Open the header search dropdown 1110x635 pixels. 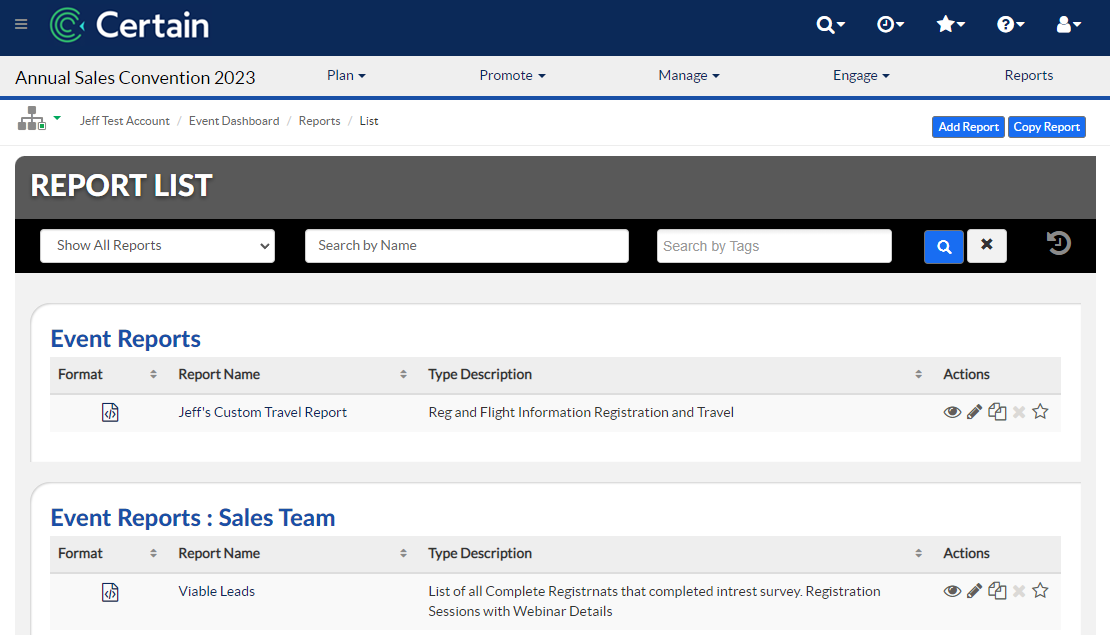click(830, 25)
